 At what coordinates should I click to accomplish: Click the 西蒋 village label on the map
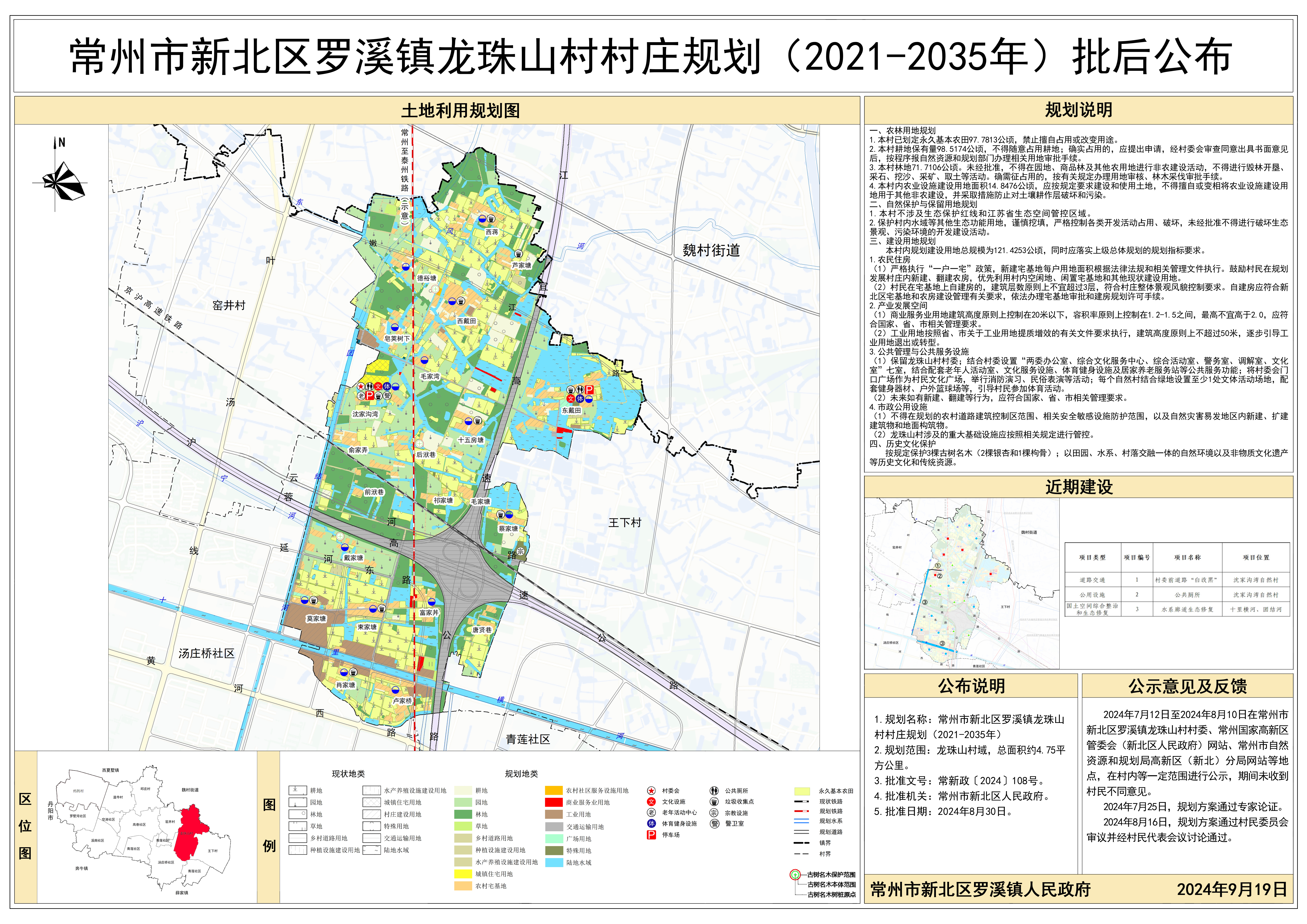[x=492, y=232]
